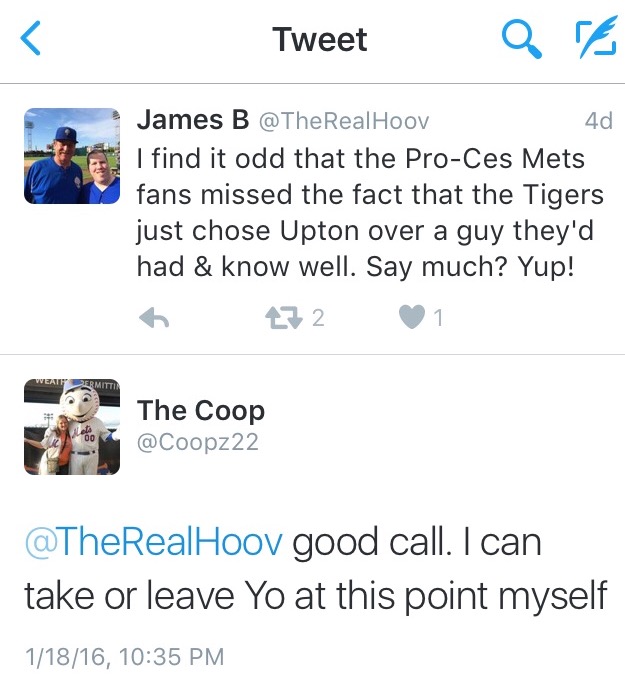Open the @TheRealHoov handle beside James B
This screenshot has height=687, width=625.
click(x=344, y=122)
